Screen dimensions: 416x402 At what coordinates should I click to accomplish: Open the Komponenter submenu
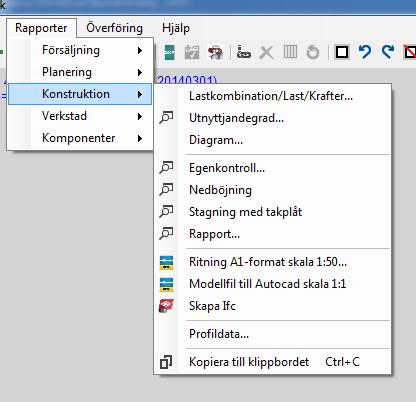(80, 138)
